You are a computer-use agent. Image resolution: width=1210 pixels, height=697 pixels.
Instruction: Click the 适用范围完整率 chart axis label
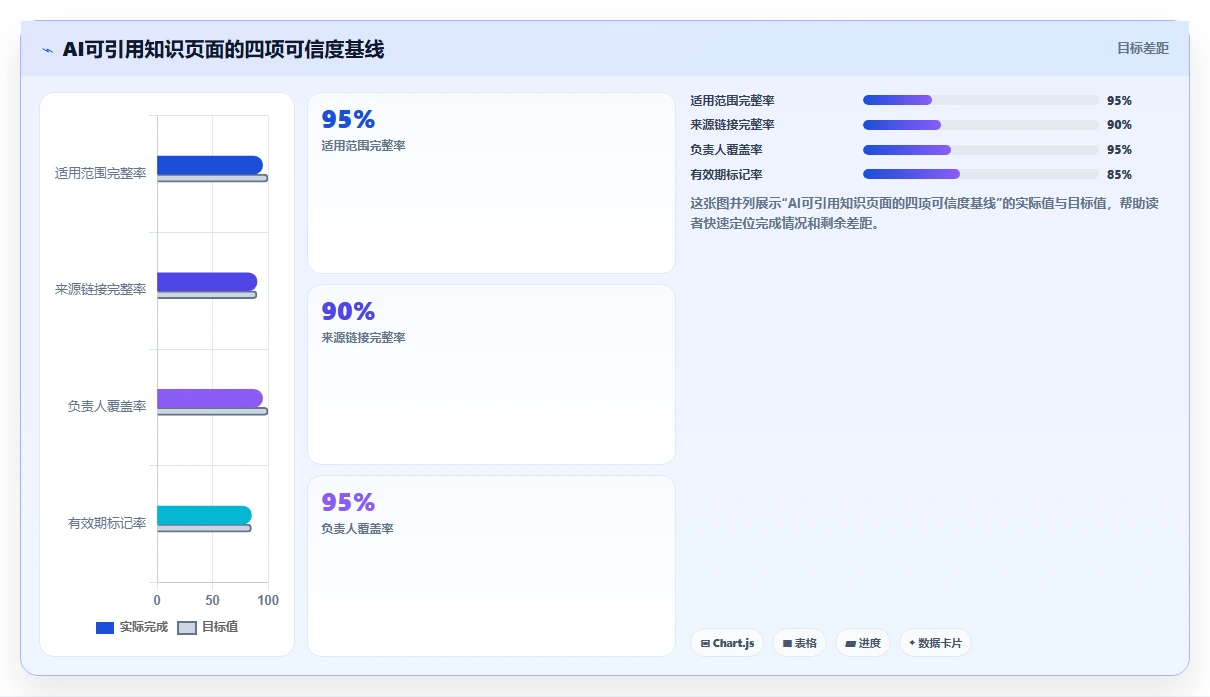[101, 173]
